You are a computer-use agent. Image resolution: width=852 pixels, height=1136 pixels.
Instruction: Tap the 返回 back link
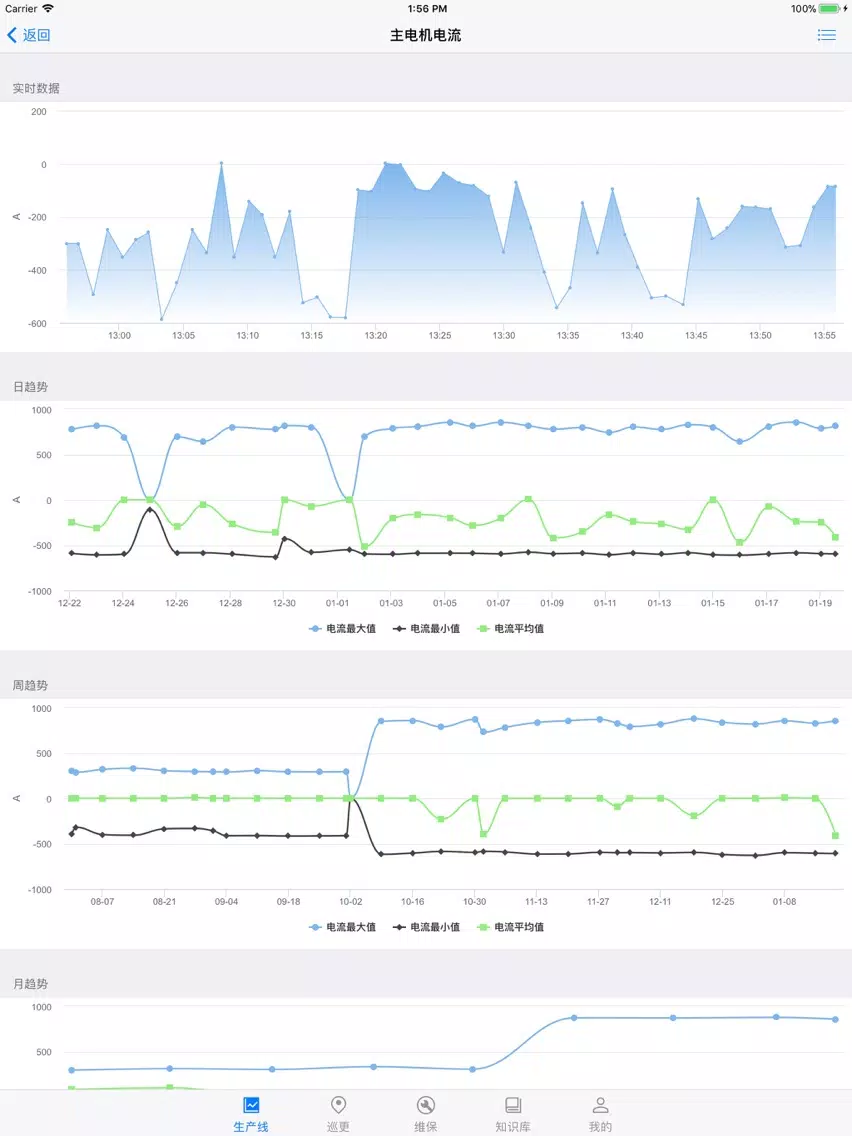36,35
